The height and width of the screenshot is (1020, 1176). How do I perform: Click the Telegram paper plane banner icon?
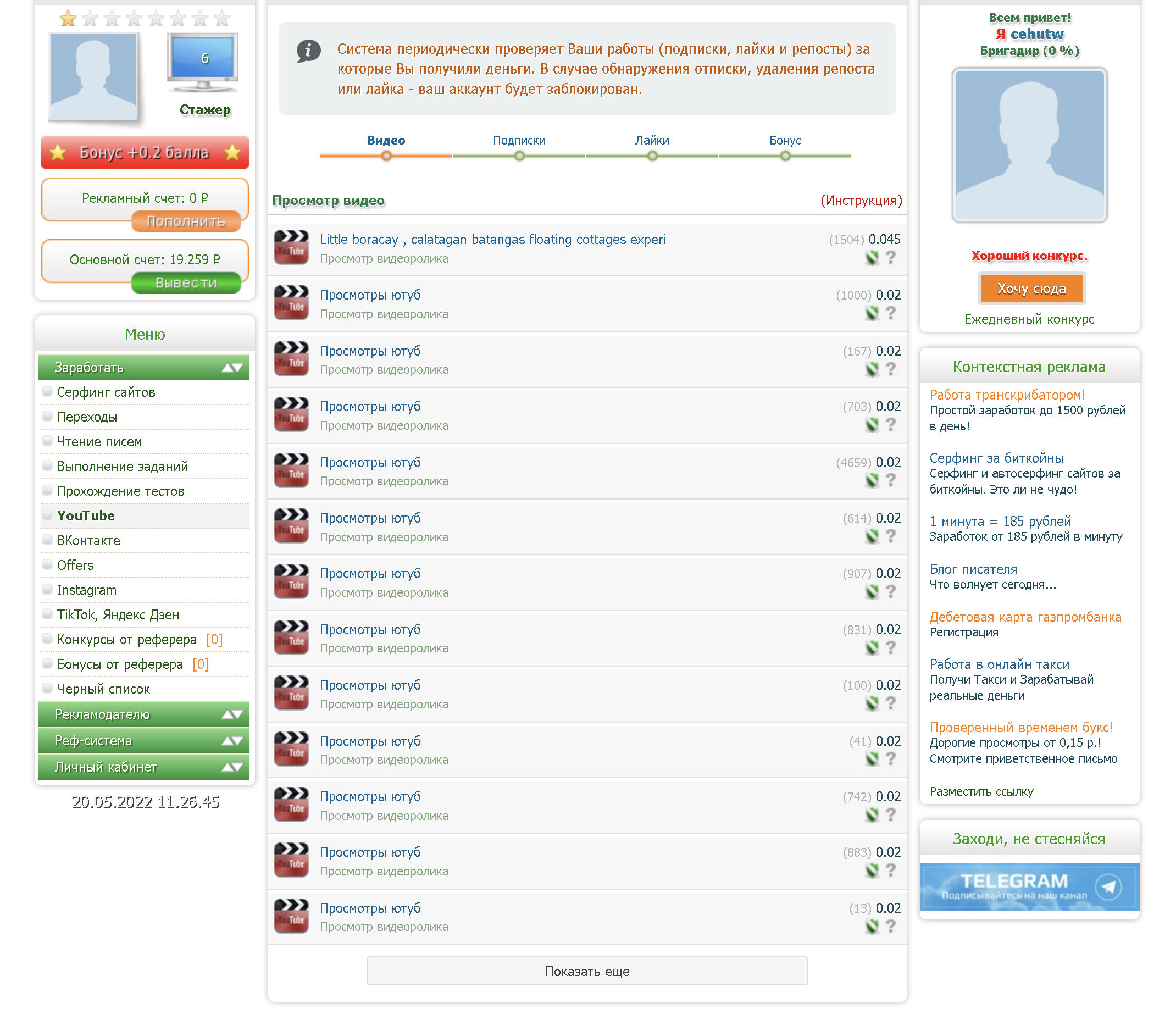pyautogui.click(x=1108, y=887)
